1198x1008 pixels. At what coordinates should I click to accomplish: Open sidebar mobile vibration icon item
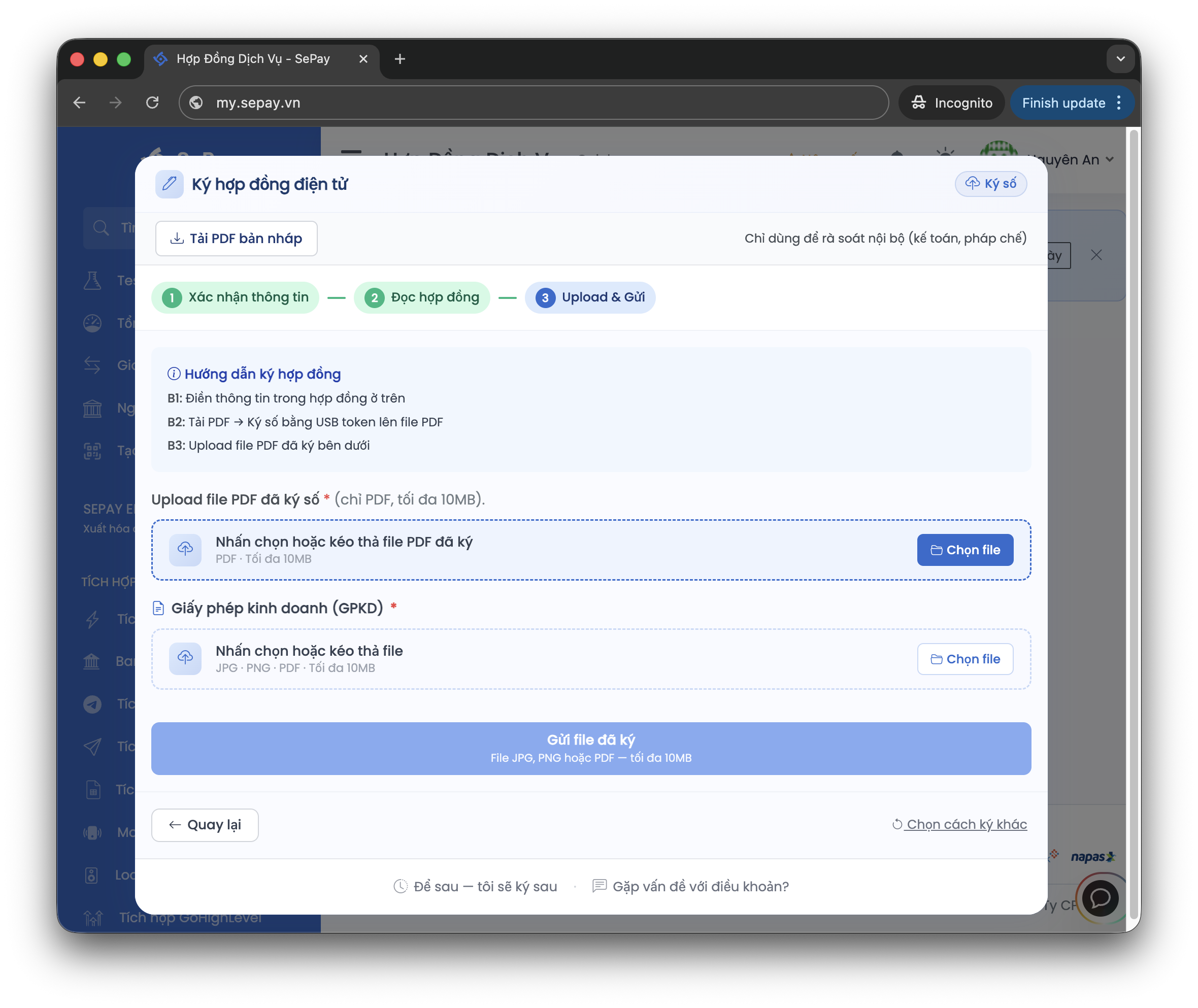click(92, 832)
